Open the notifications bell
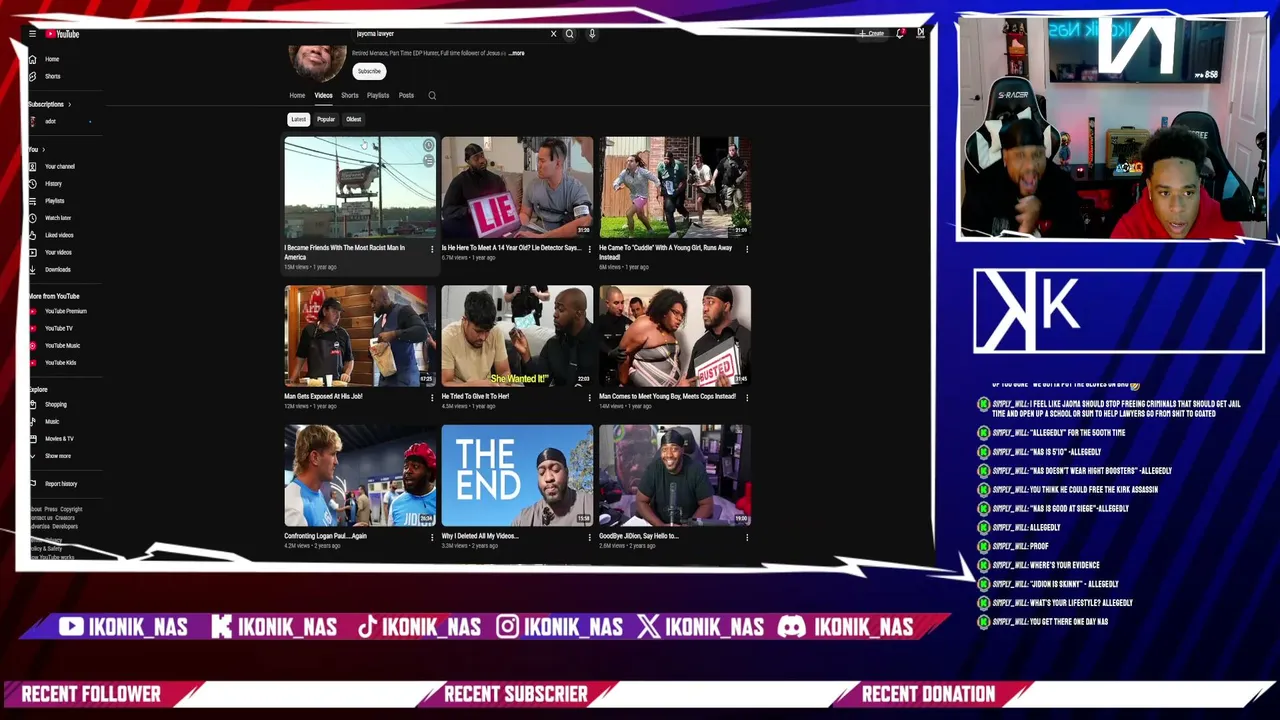The height and width of the screenshot is (720, 1280). point(901,34)
